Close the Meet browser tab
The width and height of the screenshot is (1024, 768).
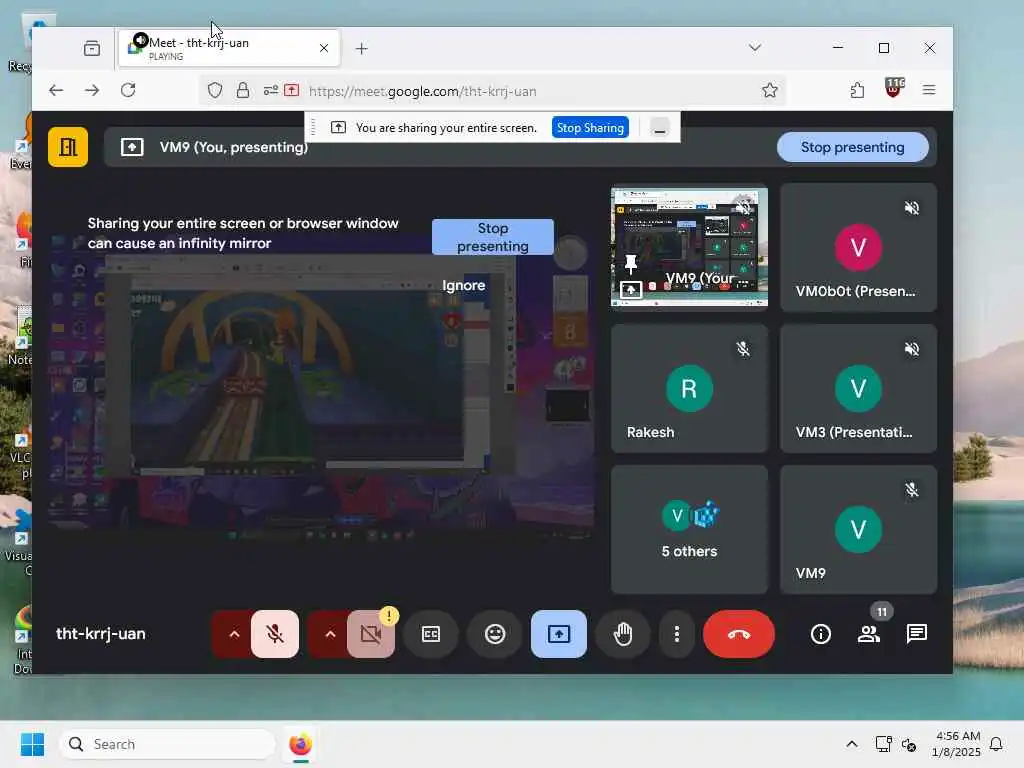click(324, 48)
